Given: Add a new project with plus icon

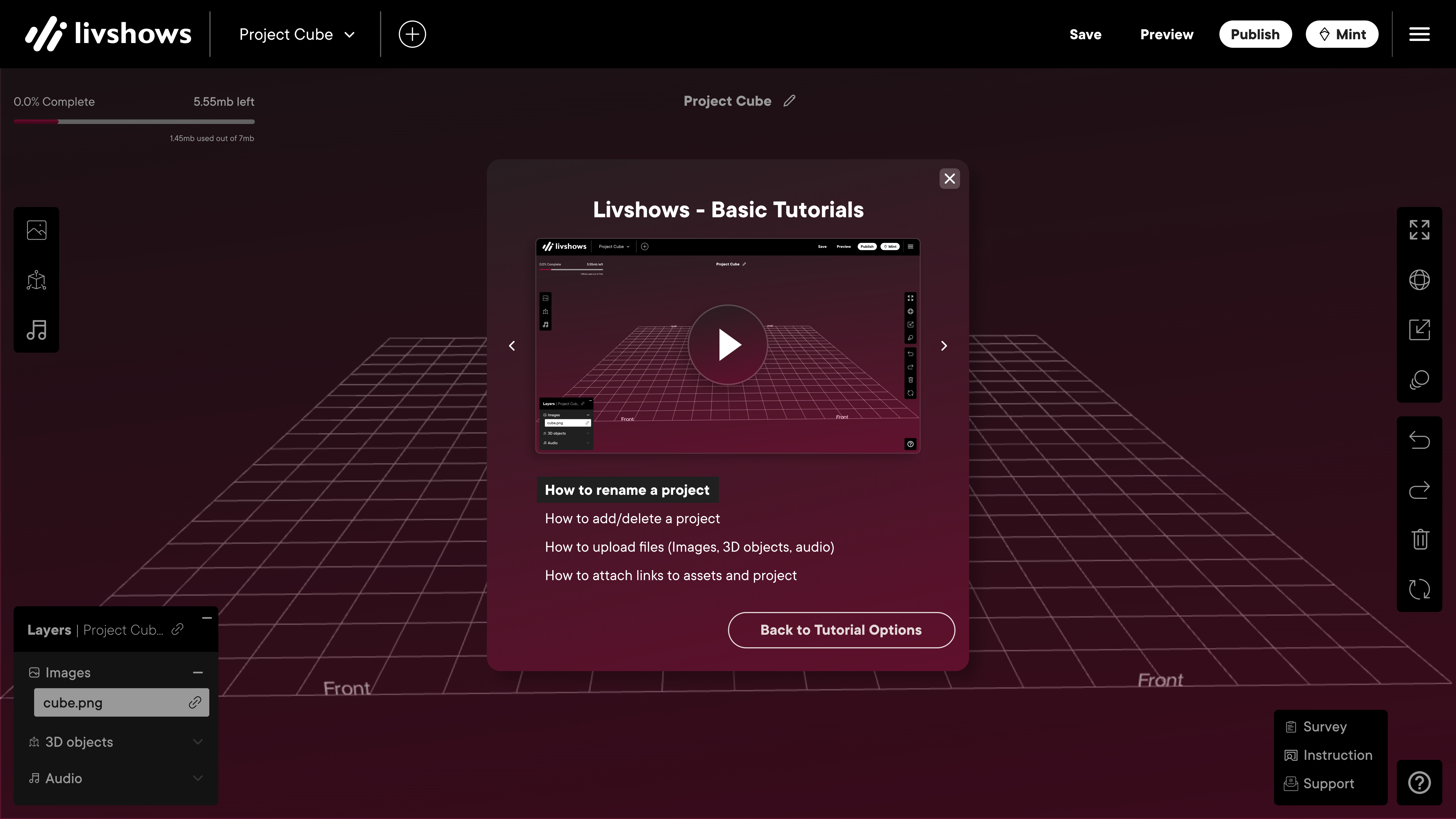Looking at the screenshot, I should [412, 34].
